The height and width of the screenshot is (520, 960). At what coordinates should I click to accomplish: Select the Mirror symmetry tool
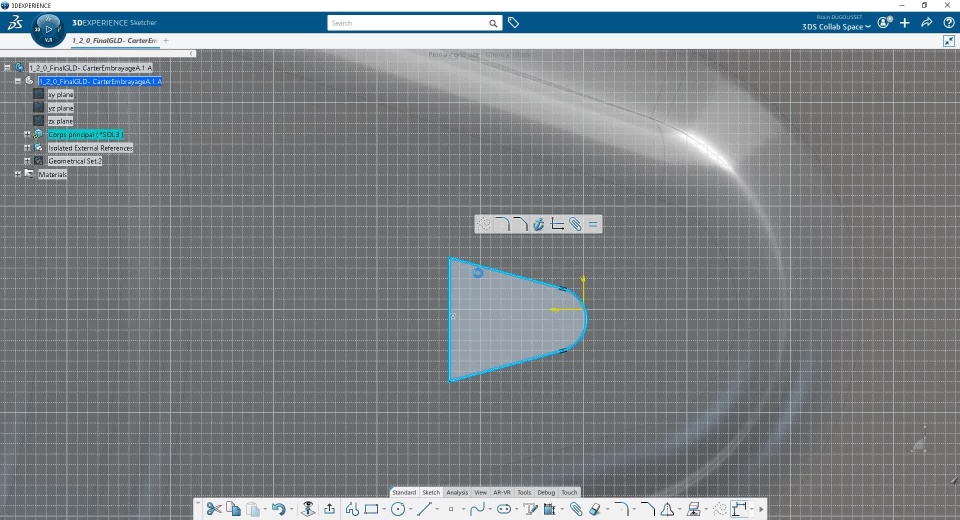point(667,509)
